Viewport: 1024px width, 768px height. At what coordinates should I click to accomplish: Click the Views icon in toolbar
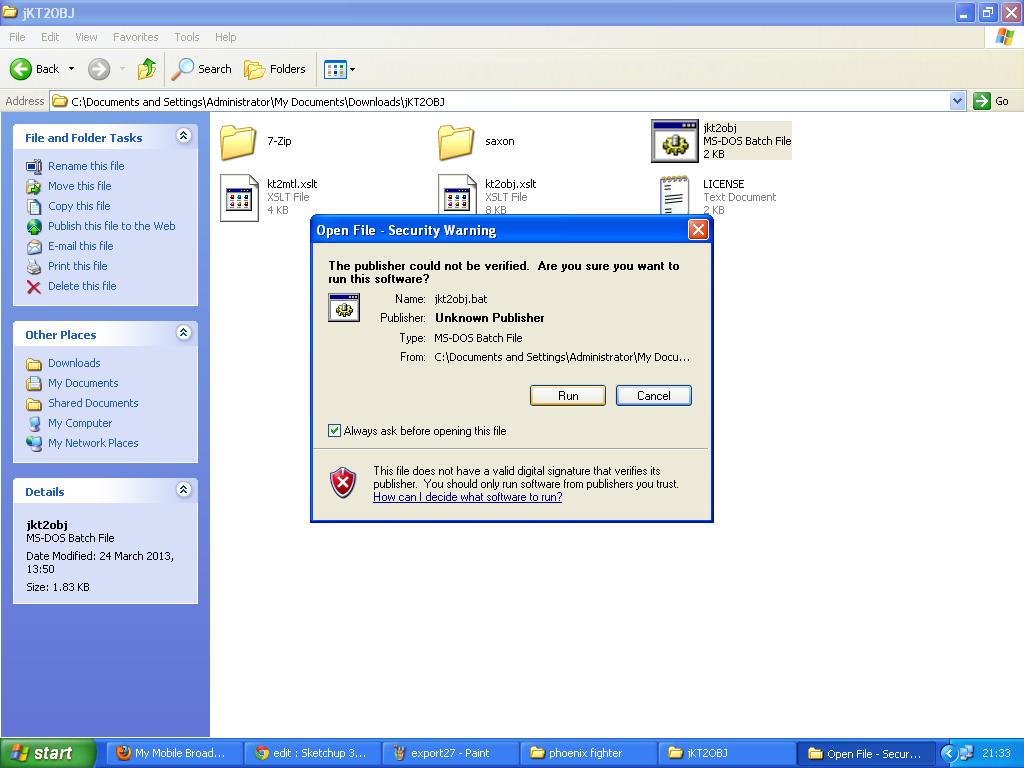335,69
